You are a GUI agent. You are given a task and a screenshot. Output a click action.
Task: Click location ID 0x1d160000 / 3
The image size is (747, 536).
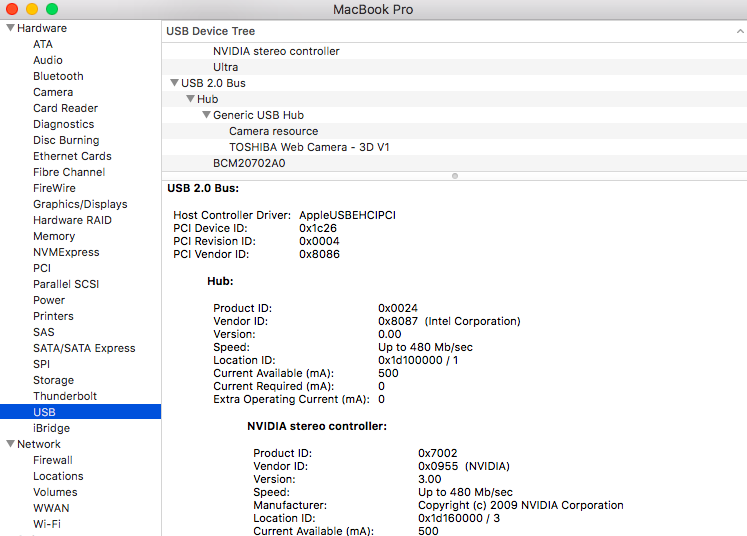coord(459,518)
